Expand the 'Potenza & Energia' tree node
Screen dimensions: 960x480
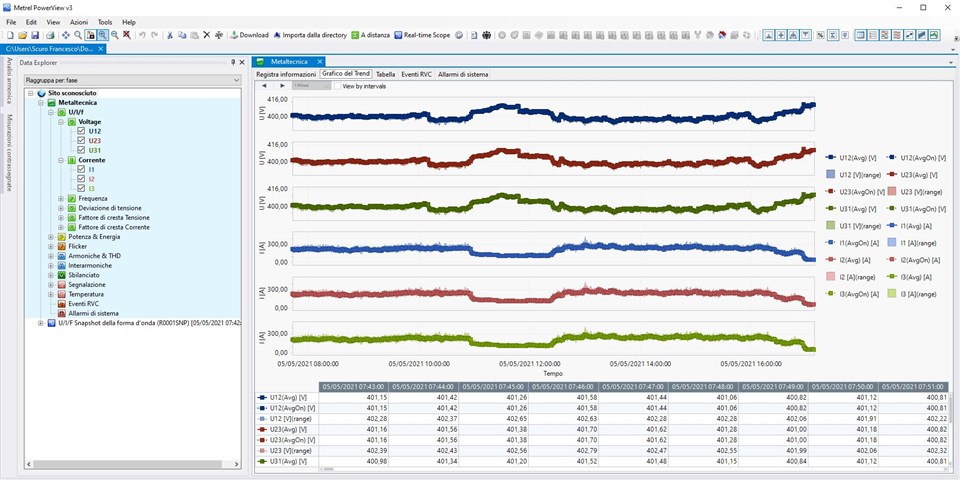click(50, 237)
